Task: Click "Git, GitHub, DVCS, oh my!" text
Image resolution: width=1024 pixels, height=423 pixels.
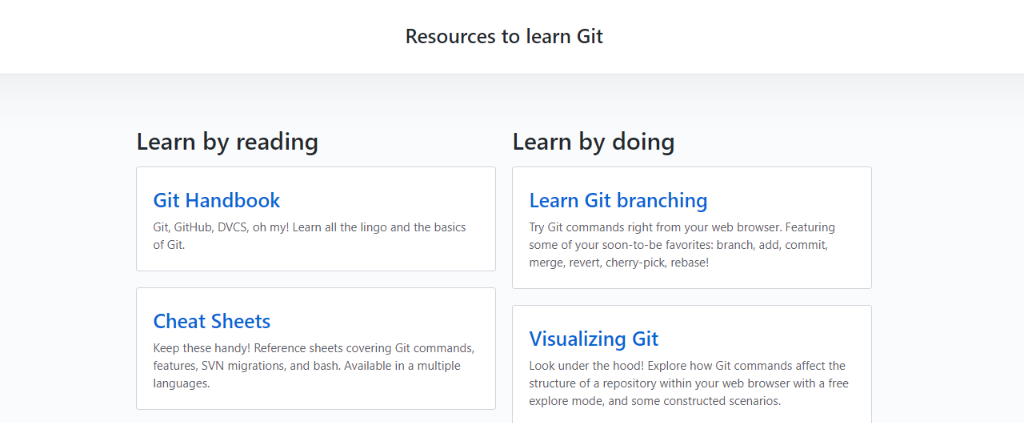Action: (x=214, y=227)
